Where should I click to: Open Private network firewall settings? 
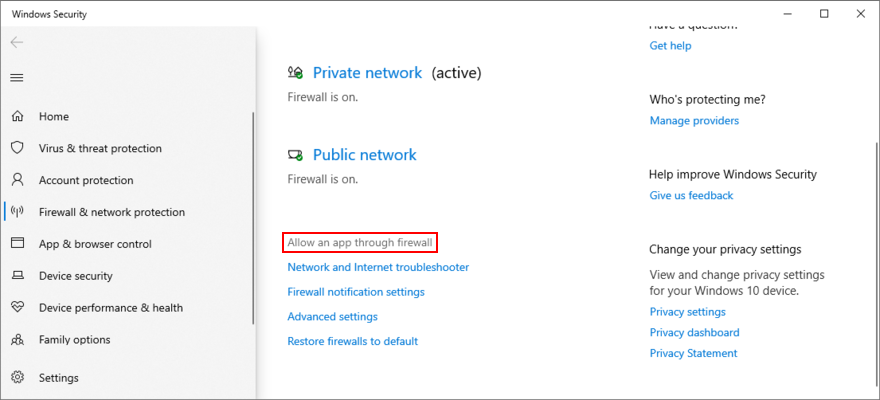pos(368,73)
